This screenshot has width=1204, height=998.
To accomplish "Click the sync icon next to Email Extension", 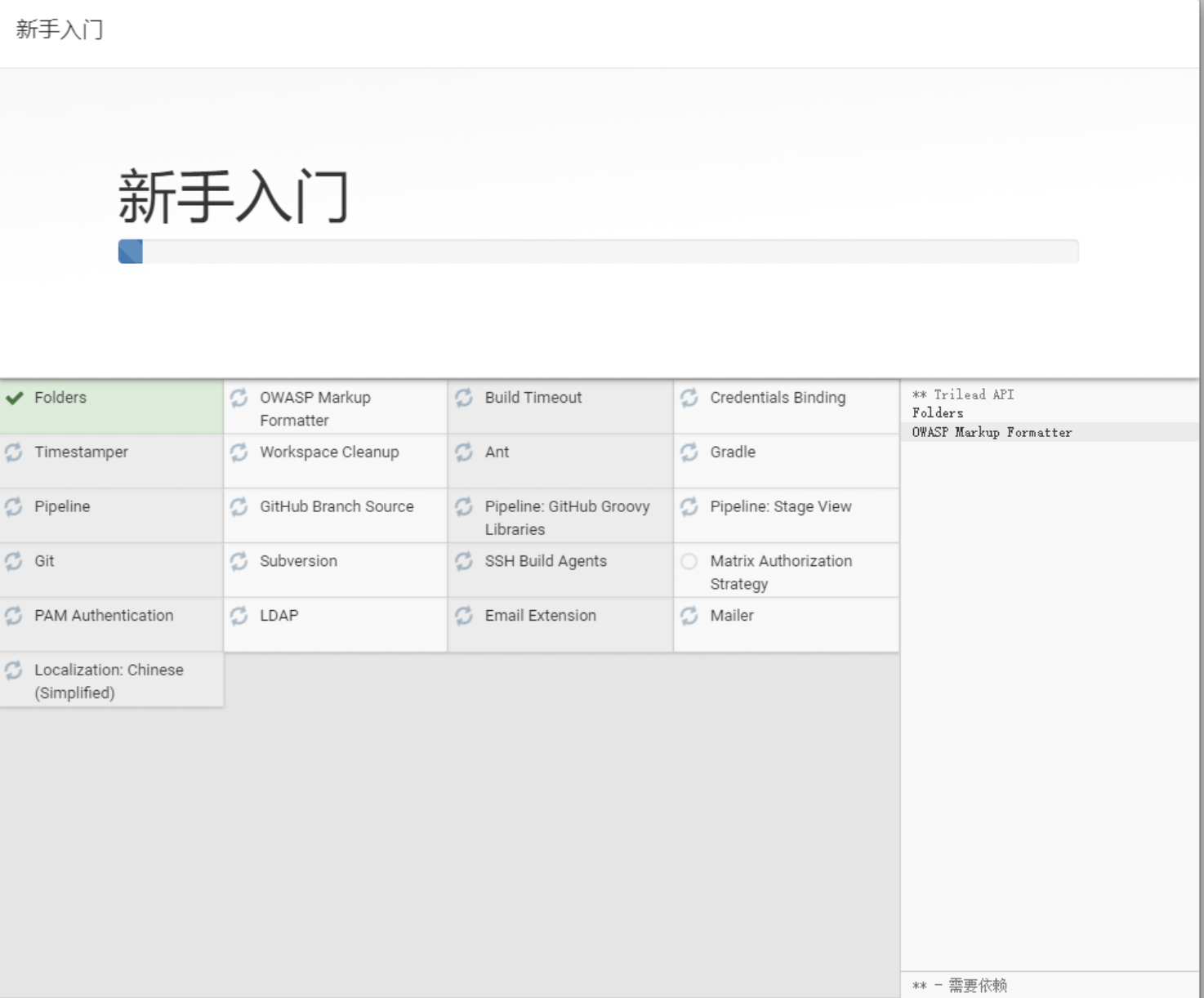I will 464,616.
